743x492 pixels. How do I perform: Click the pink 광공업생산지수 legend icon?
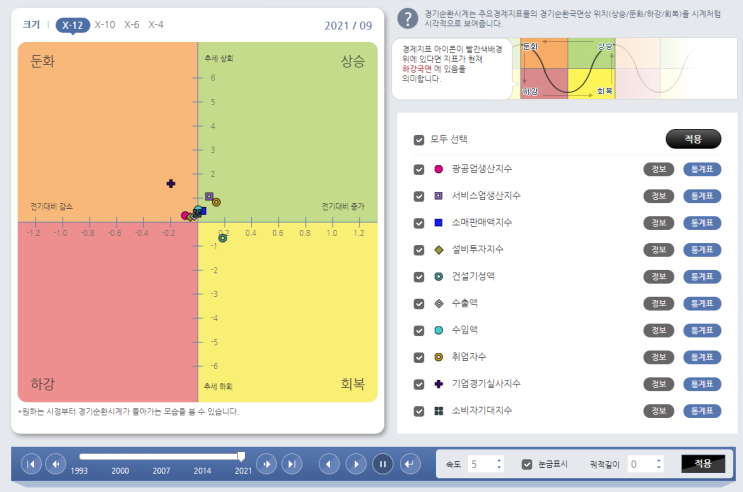tap(439, 169)
